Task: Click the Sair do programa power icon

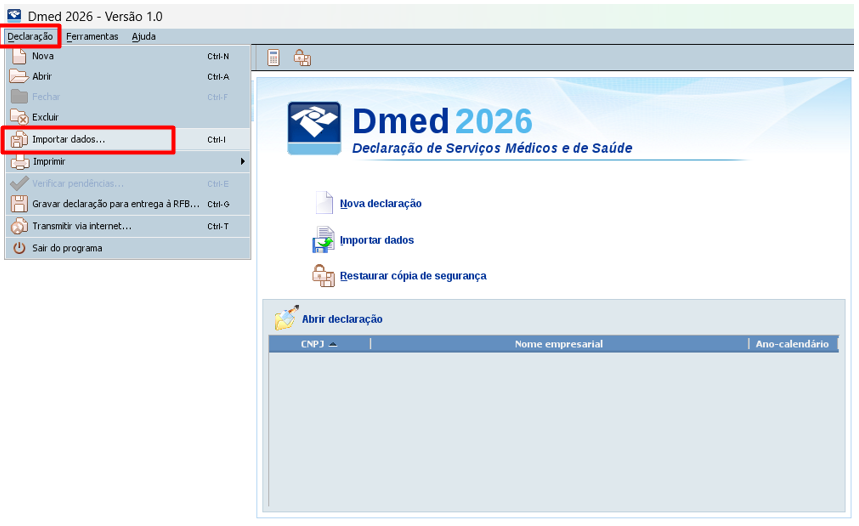Action: pyautogui.click(x=18, y=248)
